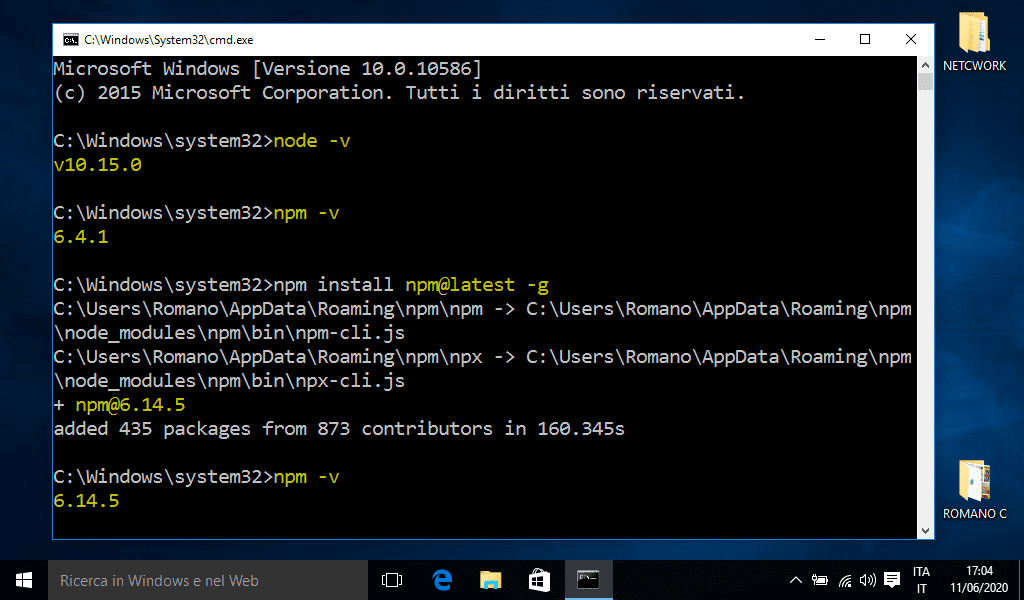Open the battery power status icon
Viewport: 1024px width, 600px height.
[x=820, y=580]
